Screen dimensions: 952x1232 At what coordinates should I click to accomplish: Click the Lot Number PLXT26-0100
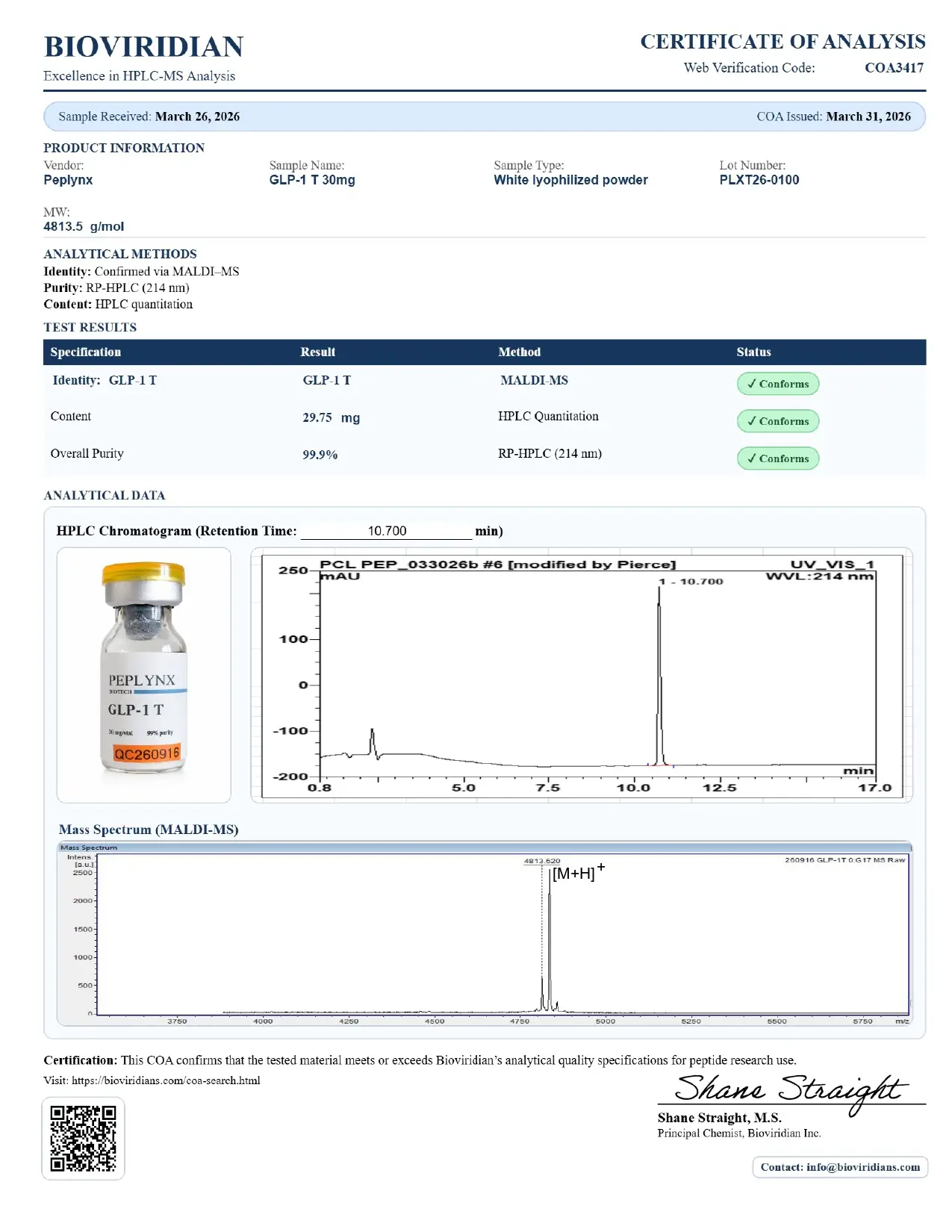point(759,180)
